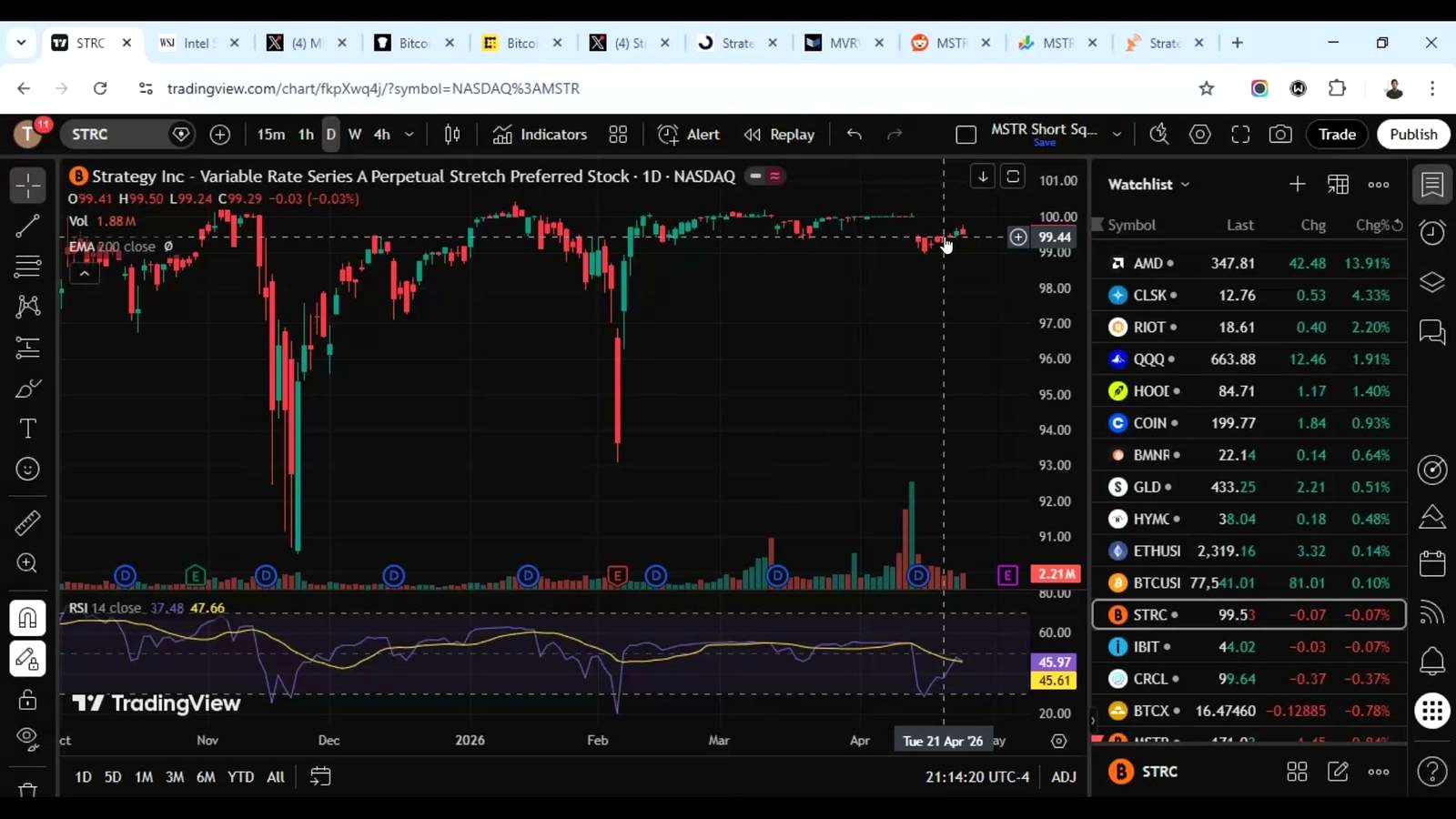The image size is (1456, 819).
Task: Create an Alert
Action: pyautogui.click(x=689, y=135)
